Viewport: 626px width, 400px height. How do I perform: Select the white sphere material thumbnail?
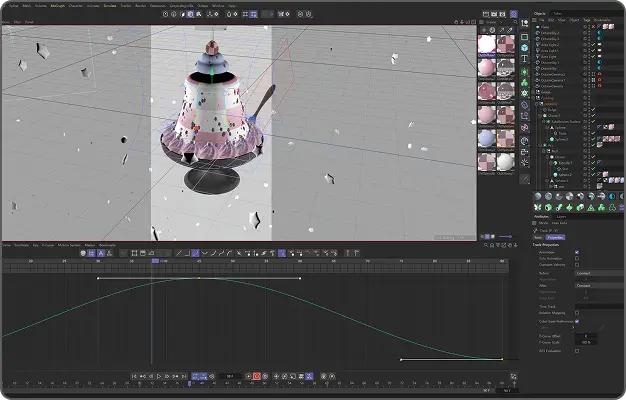[505, 162]
